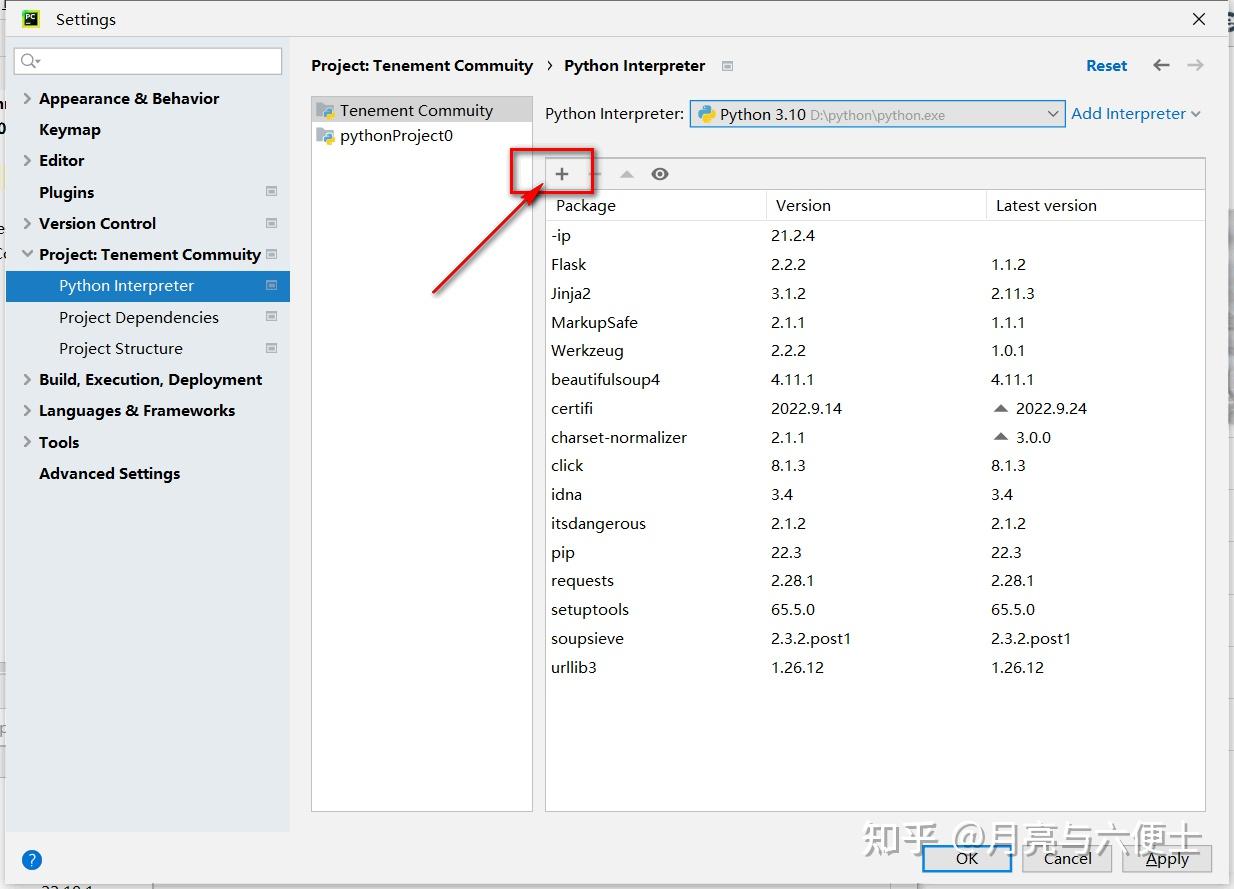1234x889 pixels.
Task: Click the upgrade package triangle icon
Action: 625,173
